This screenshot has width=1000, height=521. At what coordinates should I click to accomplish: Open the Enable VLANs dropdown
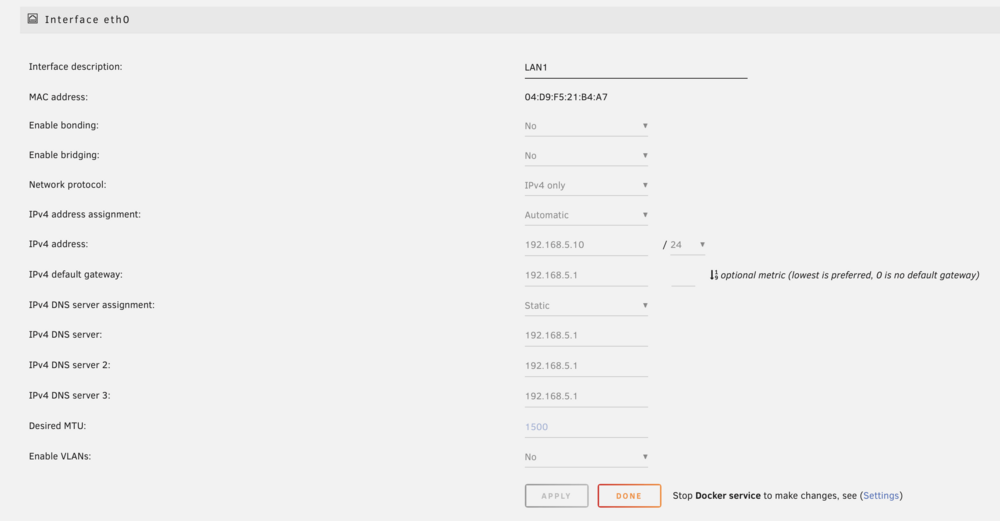tap(586, 457)
